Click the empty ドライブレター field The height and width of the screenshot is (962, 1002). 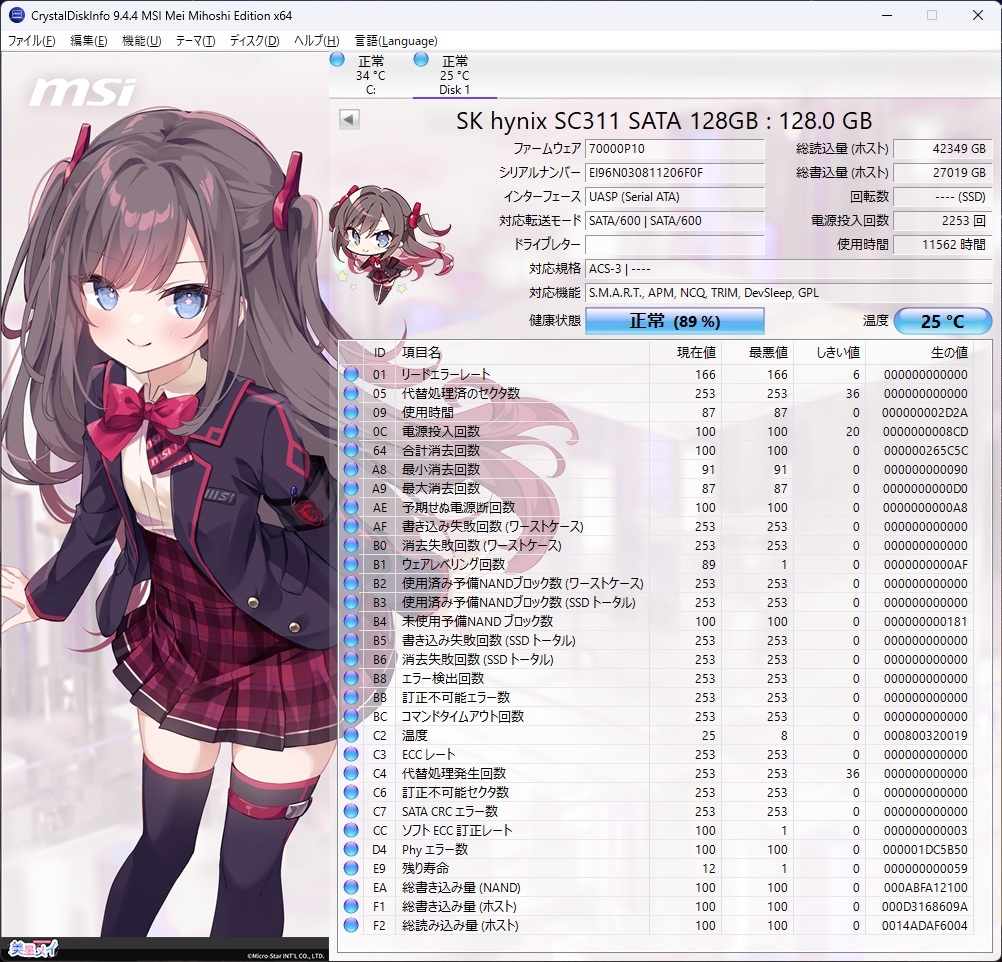click(x=675, y=245)
